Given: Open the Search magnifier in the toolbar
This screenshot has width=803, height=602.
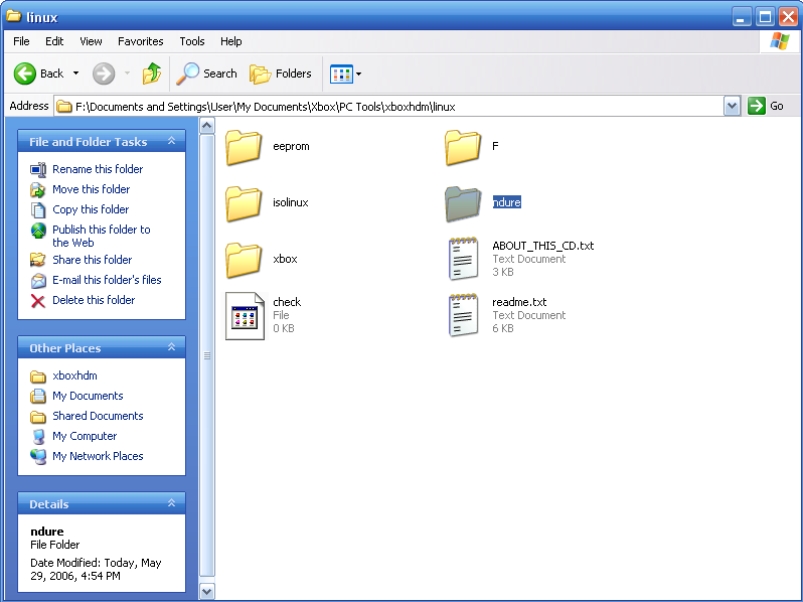Looking at the screenshot, I should pyautogui.click(x=187, y=73).
